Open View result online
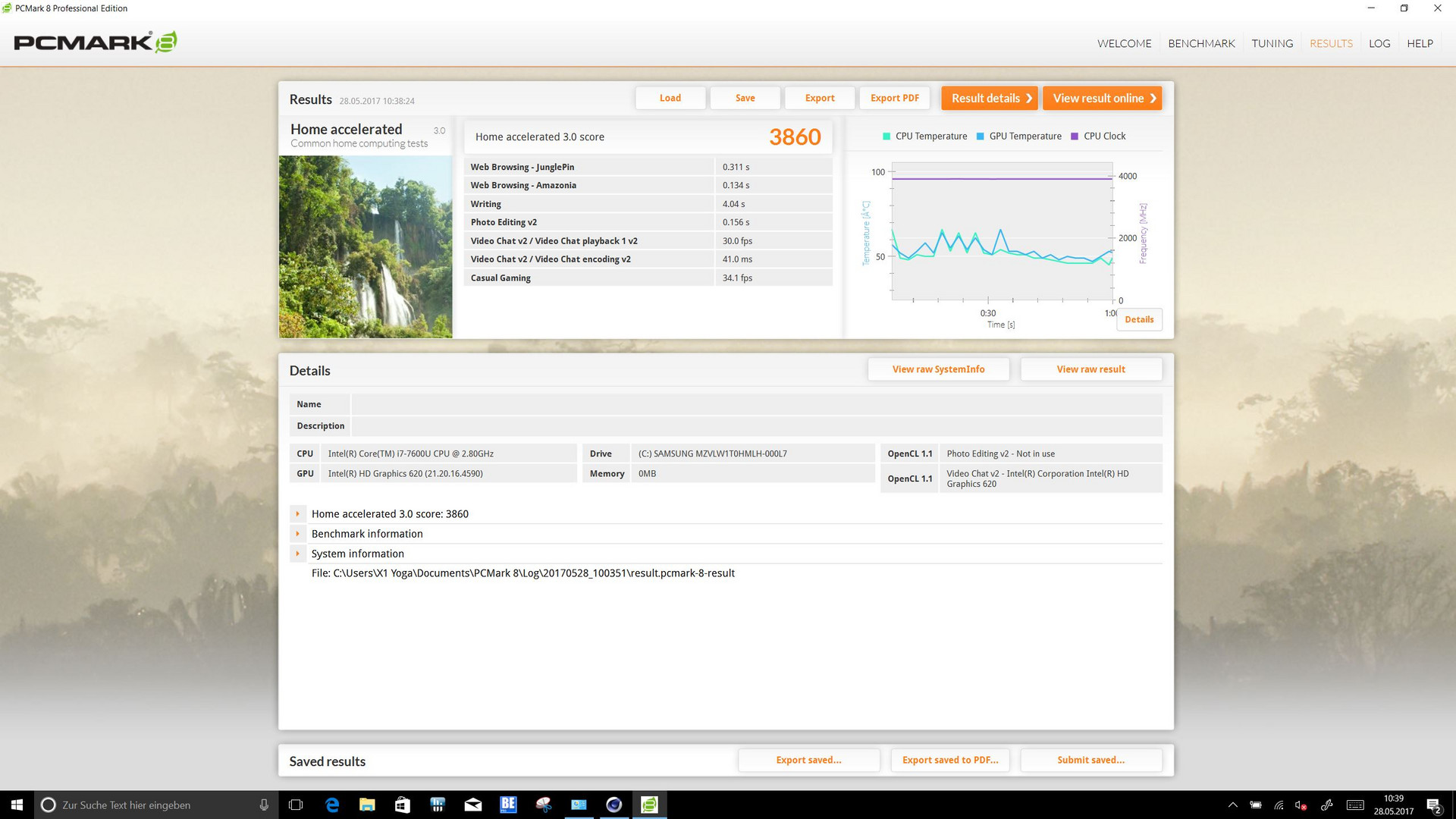1456x819 pixels. 1103,98
